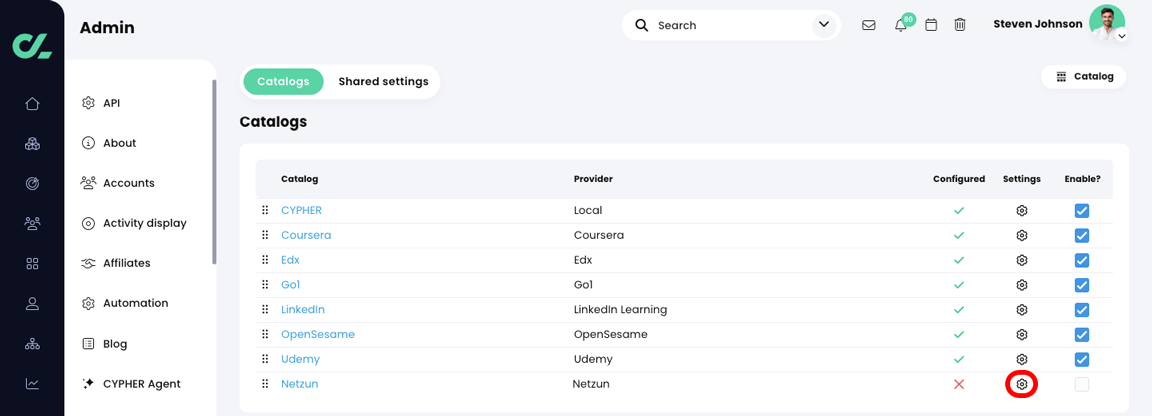Open the mail messages icon
The image size is (1152, 416).
pos(868,25)
